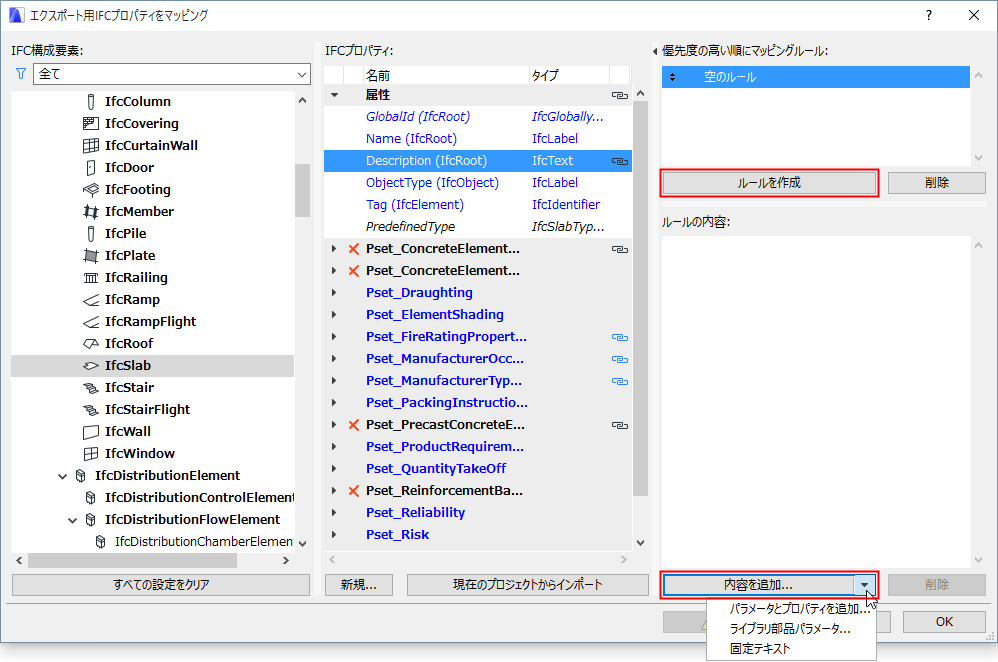Click the IfcColumn element icon
This screenshot has height=662, width=998.
[x=91, y=102]
